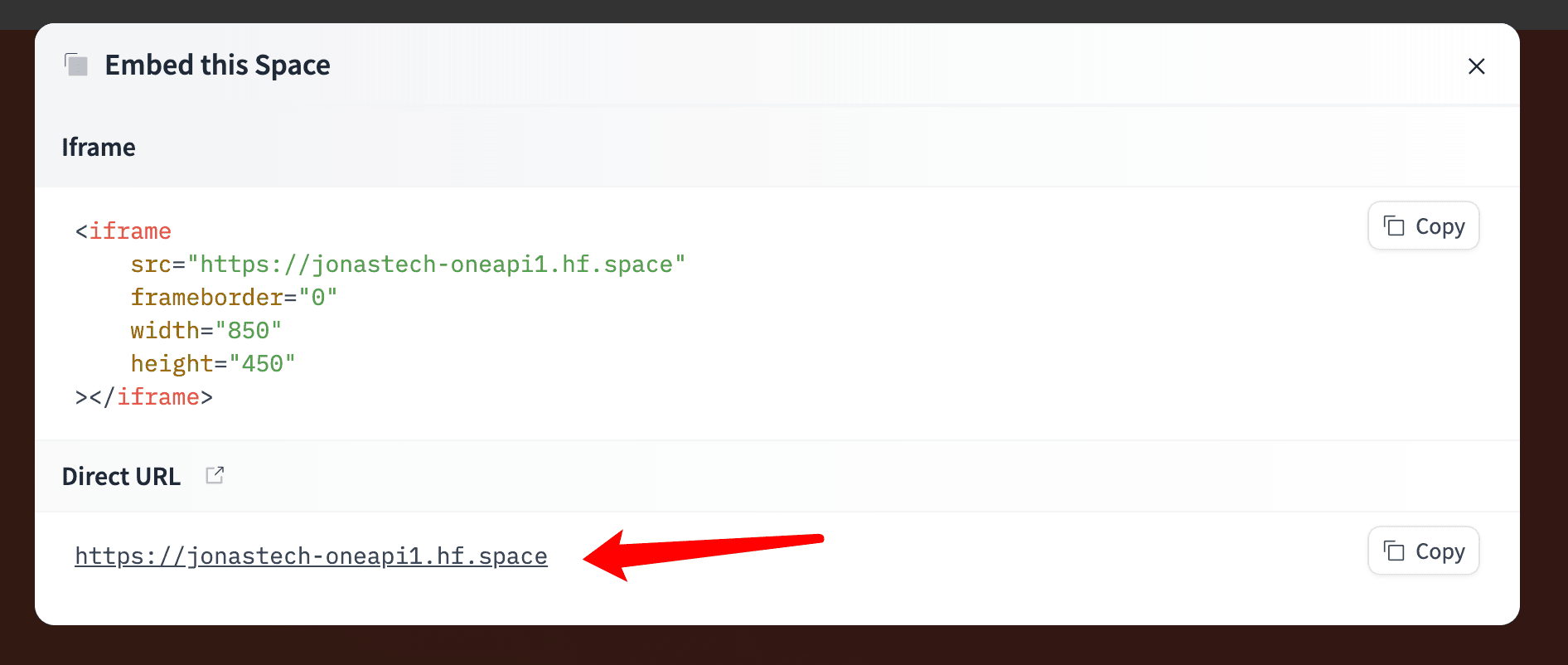The image size is (1568, 665).
Task: Click the copy icon in the Direct URL row
Action: click(x=1394, y=551)
